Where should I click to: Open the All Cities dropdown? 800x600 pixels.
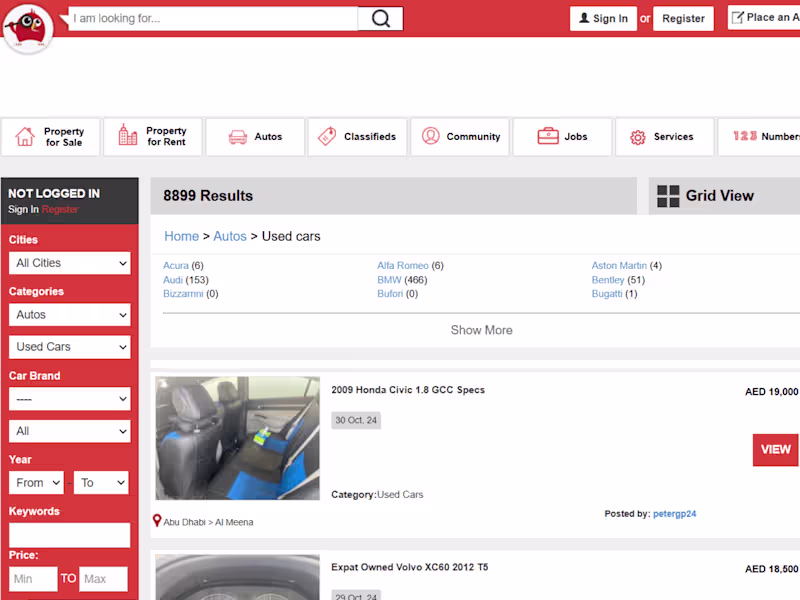[70, 263]
